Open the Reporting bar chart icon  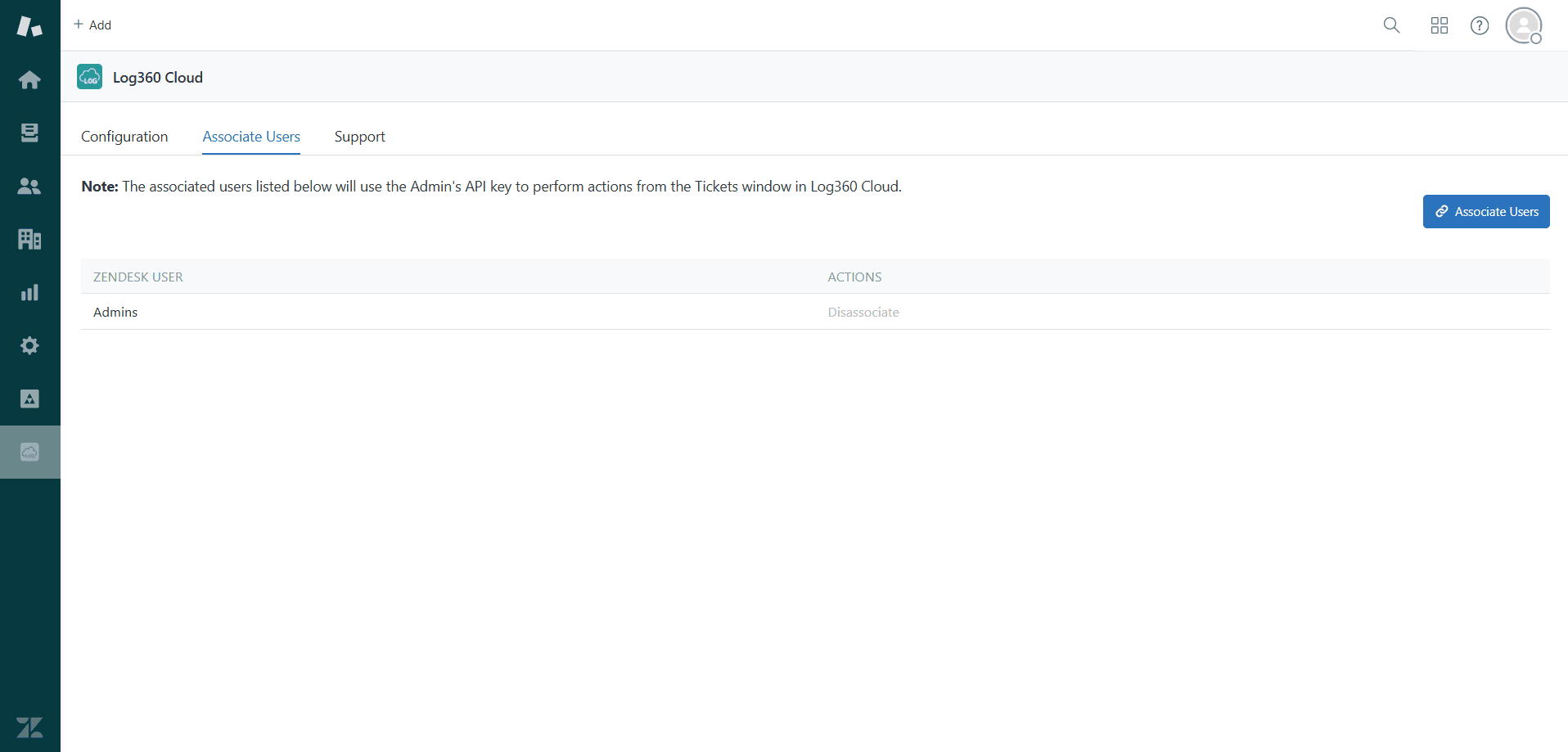[x=29, y=292]
